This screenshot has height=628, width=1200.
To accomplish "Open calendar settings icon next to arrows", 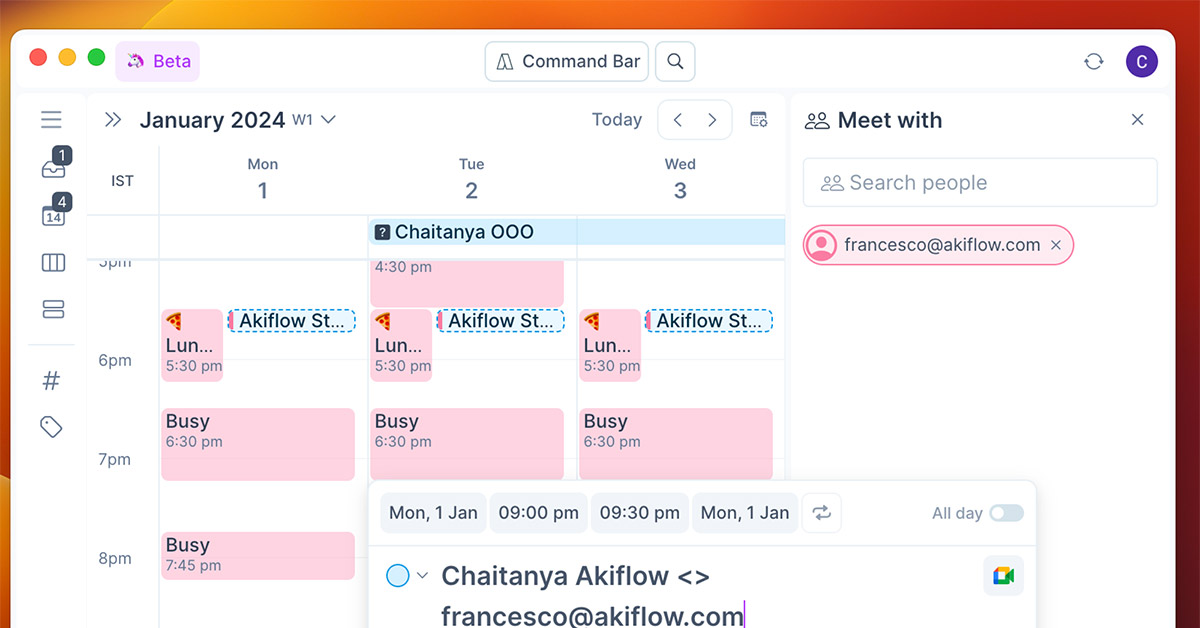I will pyautogui.click(x=759, y=120).
